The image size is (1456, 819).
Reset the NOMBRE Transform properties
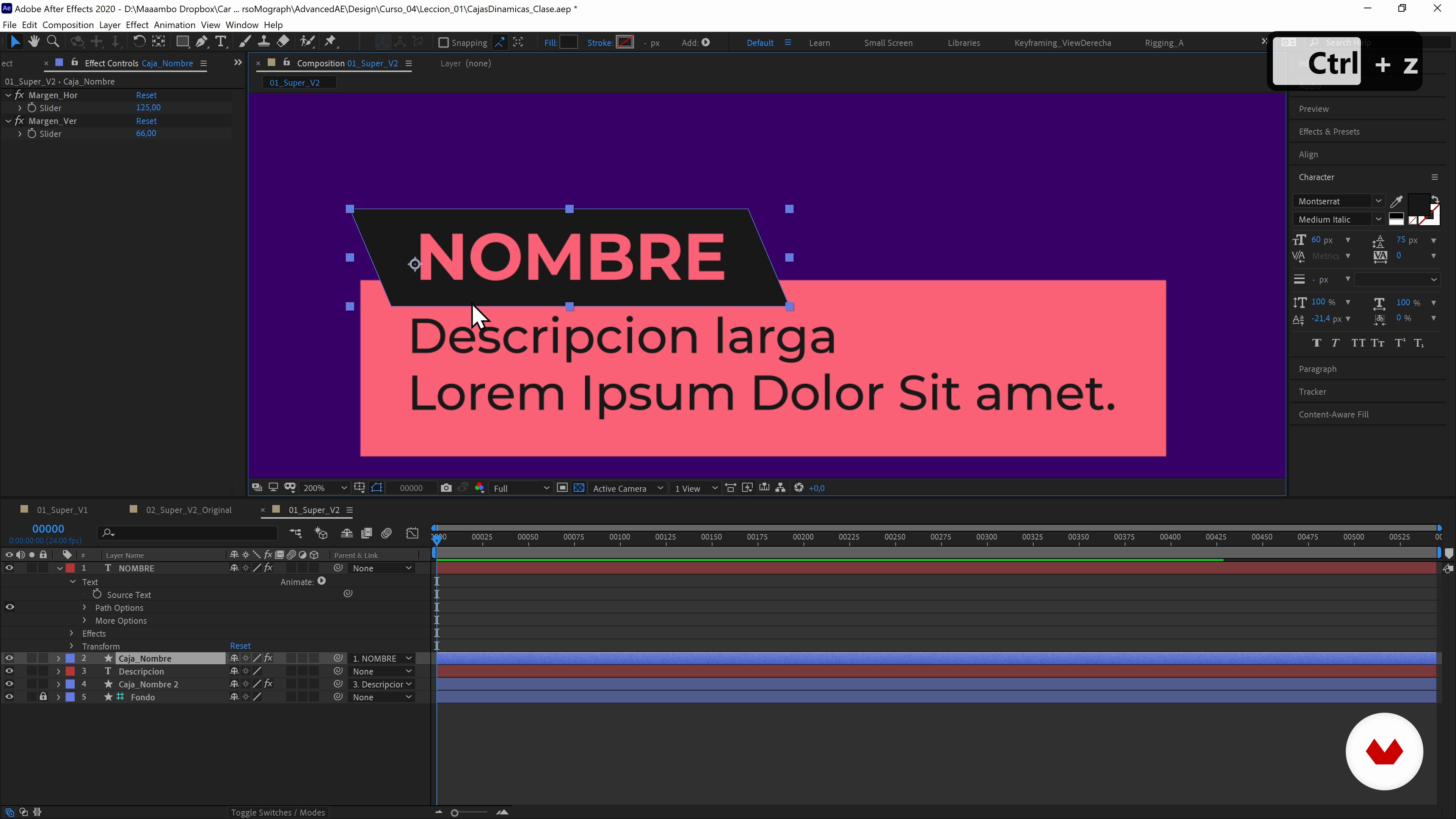point(240,645)
